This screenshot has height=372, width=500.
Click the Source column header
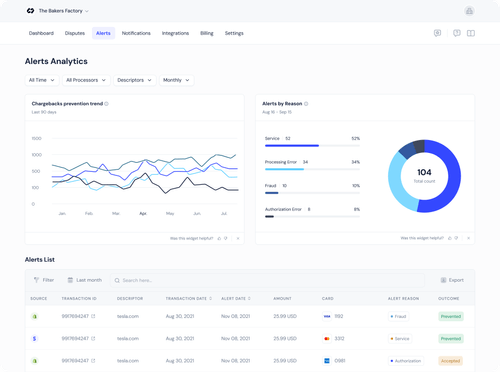(39, 298)
